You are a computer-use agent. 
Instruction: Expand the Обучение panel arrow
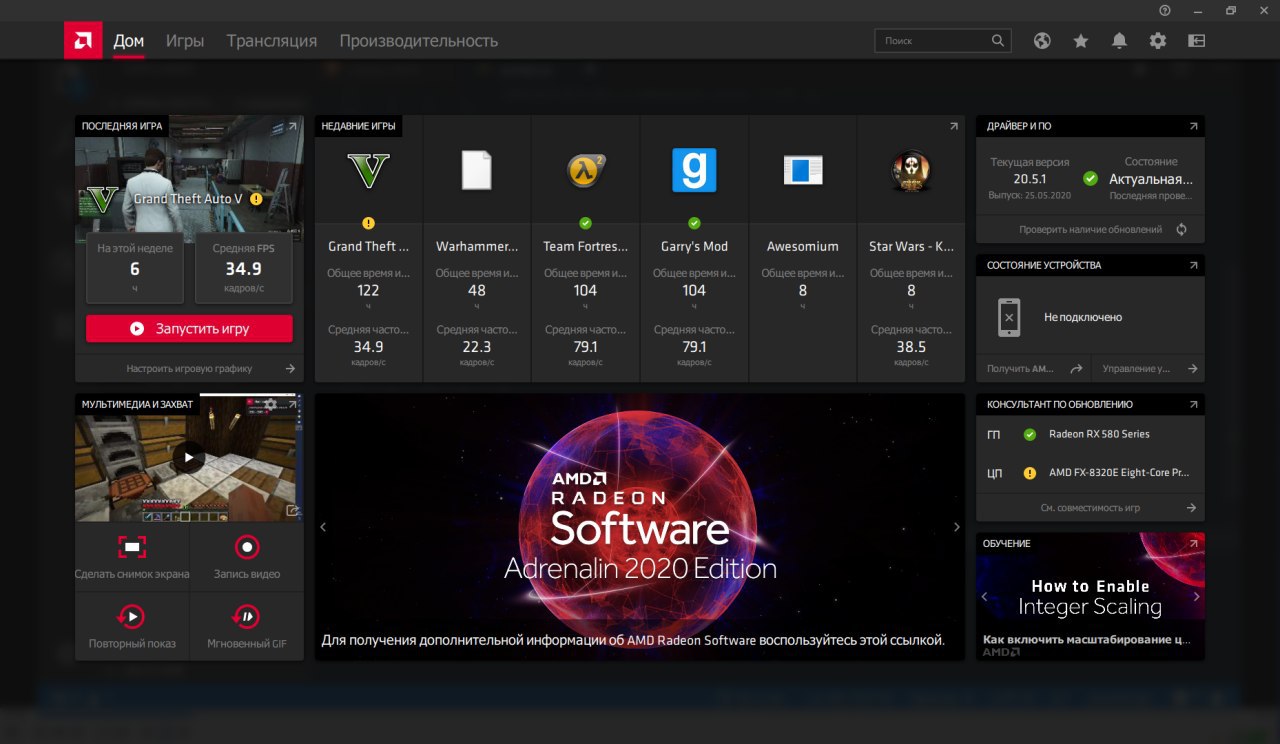coord(1193,543)
